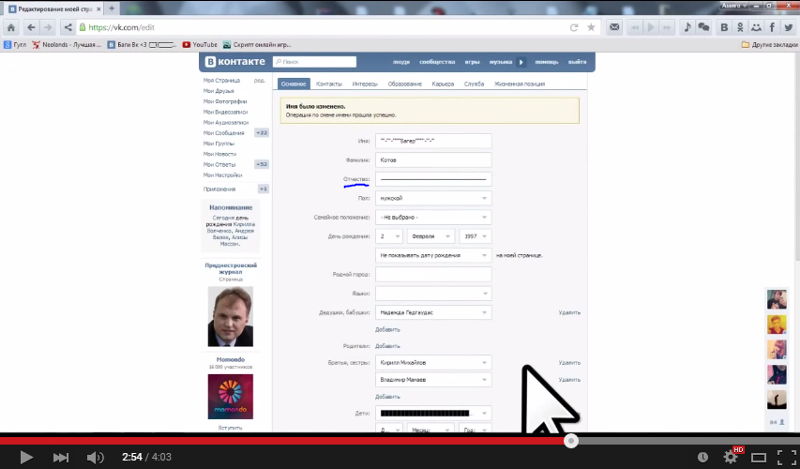800x469 pixels.
Task: Click the Родной город input field
Action: (433, 275)
